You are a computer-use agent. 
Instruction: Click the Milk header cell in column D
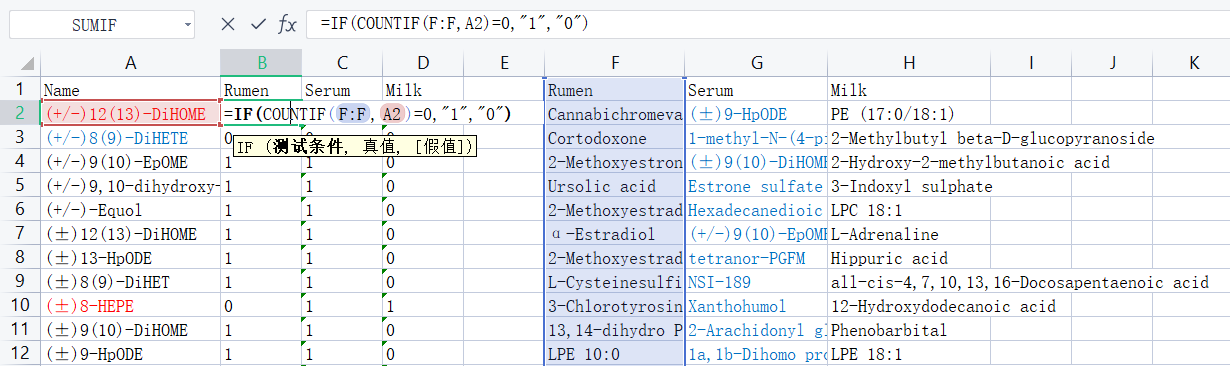point(422,90)
